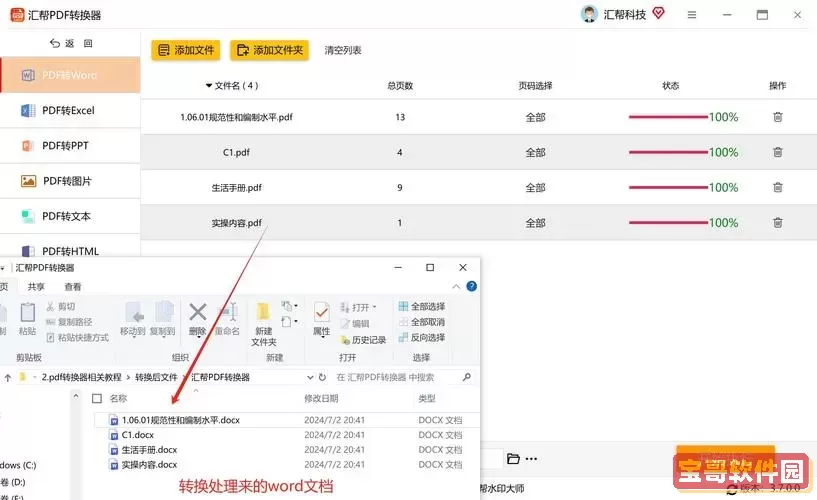The height and width of the screenshot is (500, 817).
Task: Click 新建文件夹 in the Explorer ribbon
Action: click(x=264, y=325)
